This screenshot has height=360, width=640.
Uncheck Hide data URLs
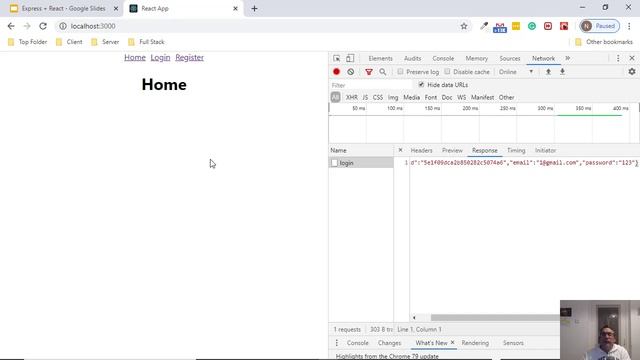tap(421, 85)
